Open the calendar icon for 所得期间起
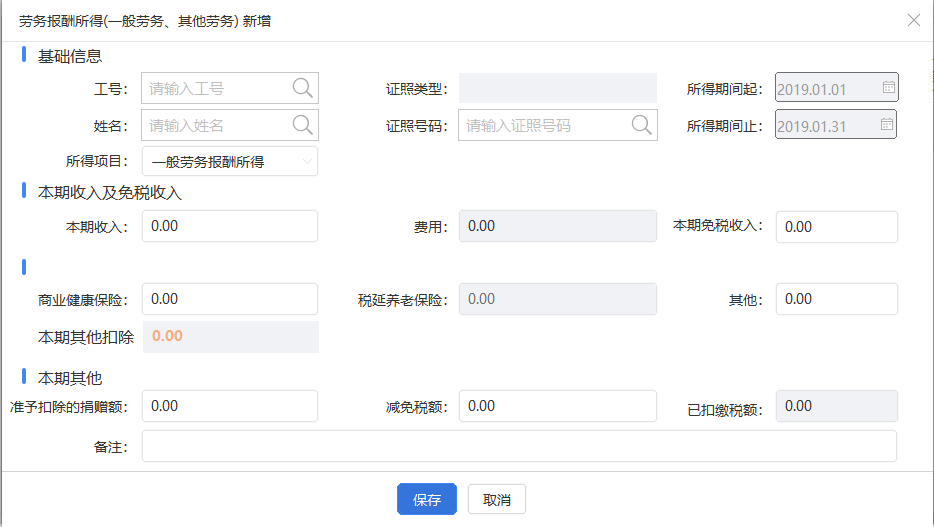 [x=889, y=87]
